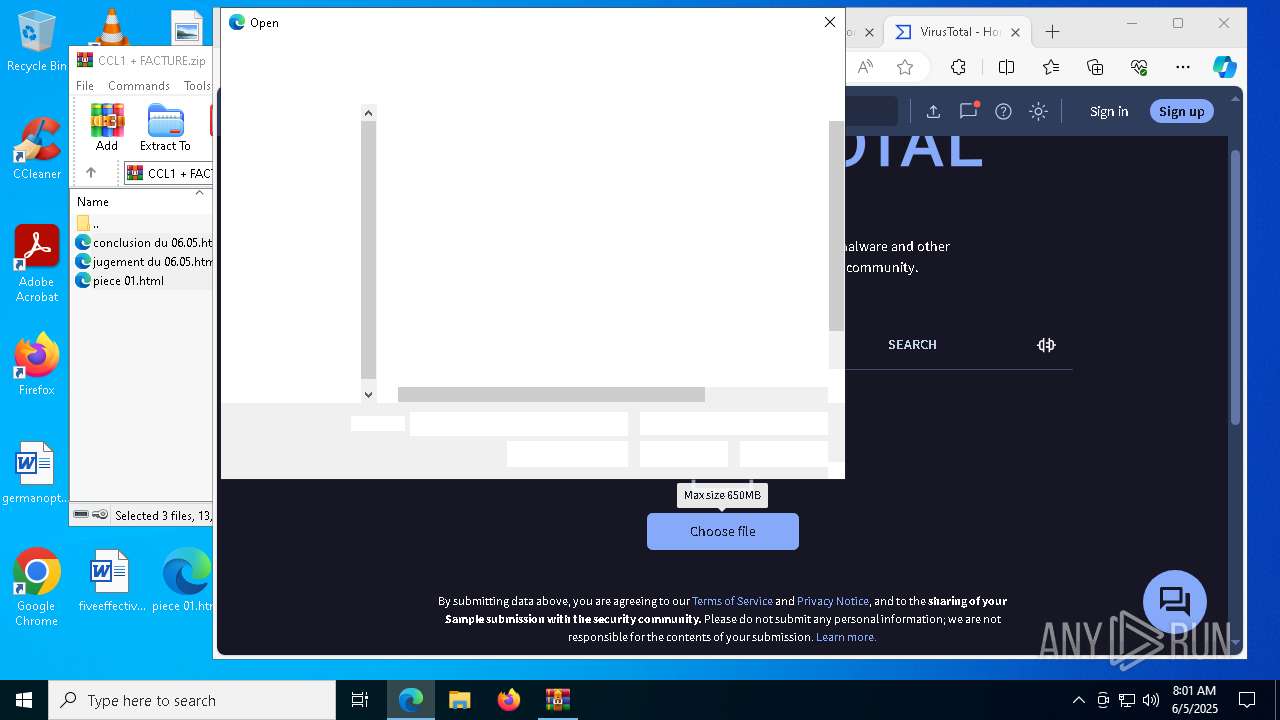Switch to WinRAR from the taskbar
1280x720 pixels.
point(557,700)
